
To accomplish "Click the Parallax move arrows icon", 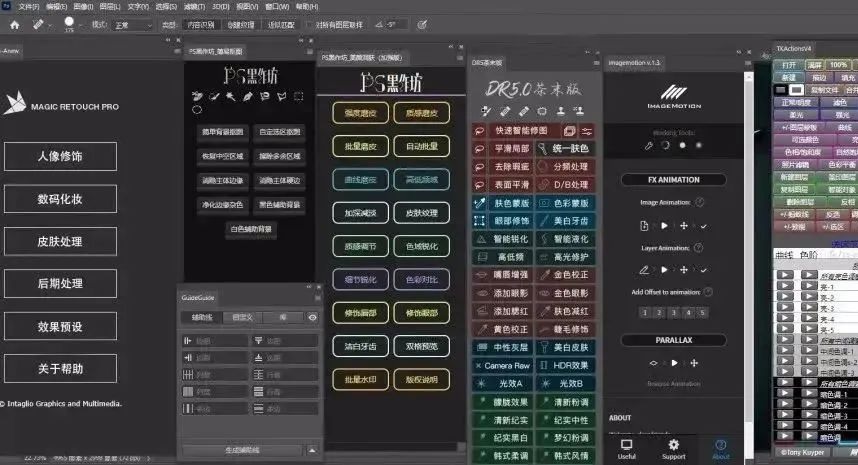I will [x=694, y=363].
